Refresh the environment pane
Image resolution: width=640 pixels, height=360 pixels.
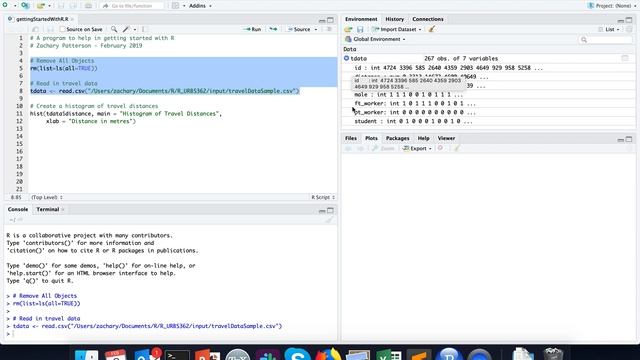629,29
